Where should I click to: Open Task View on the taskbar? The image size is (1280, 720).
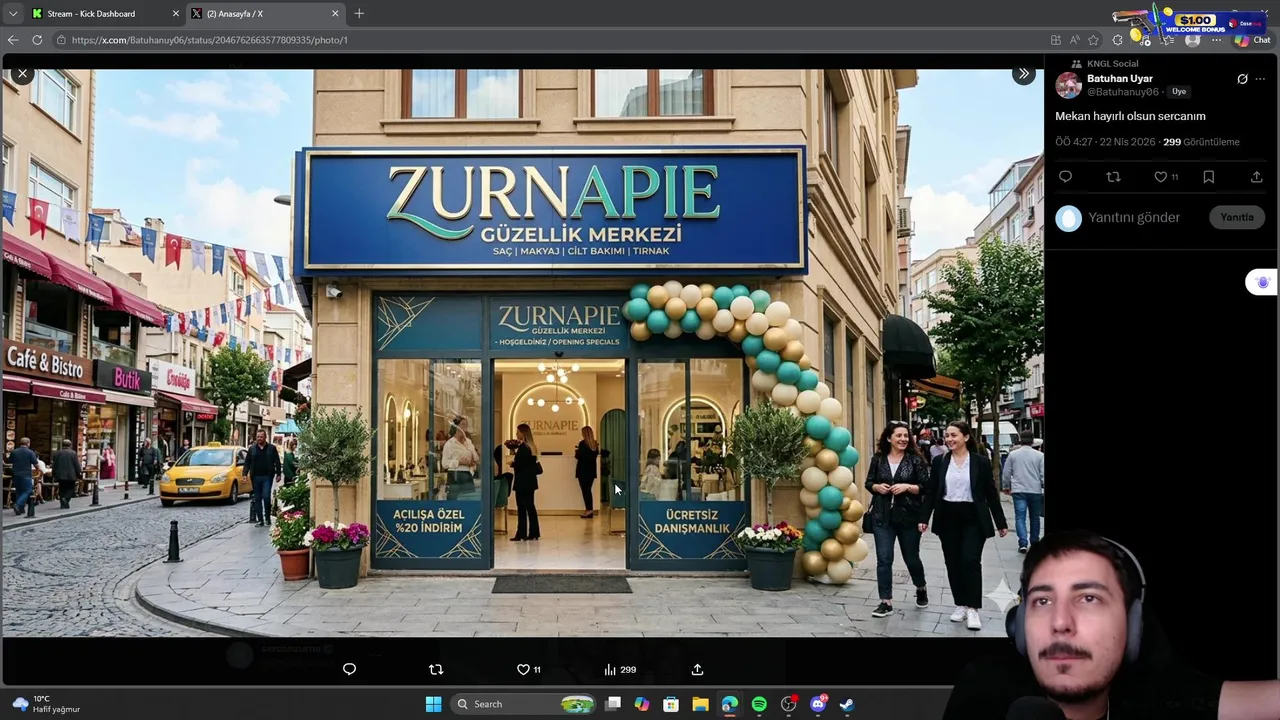[x=613, y=704]
